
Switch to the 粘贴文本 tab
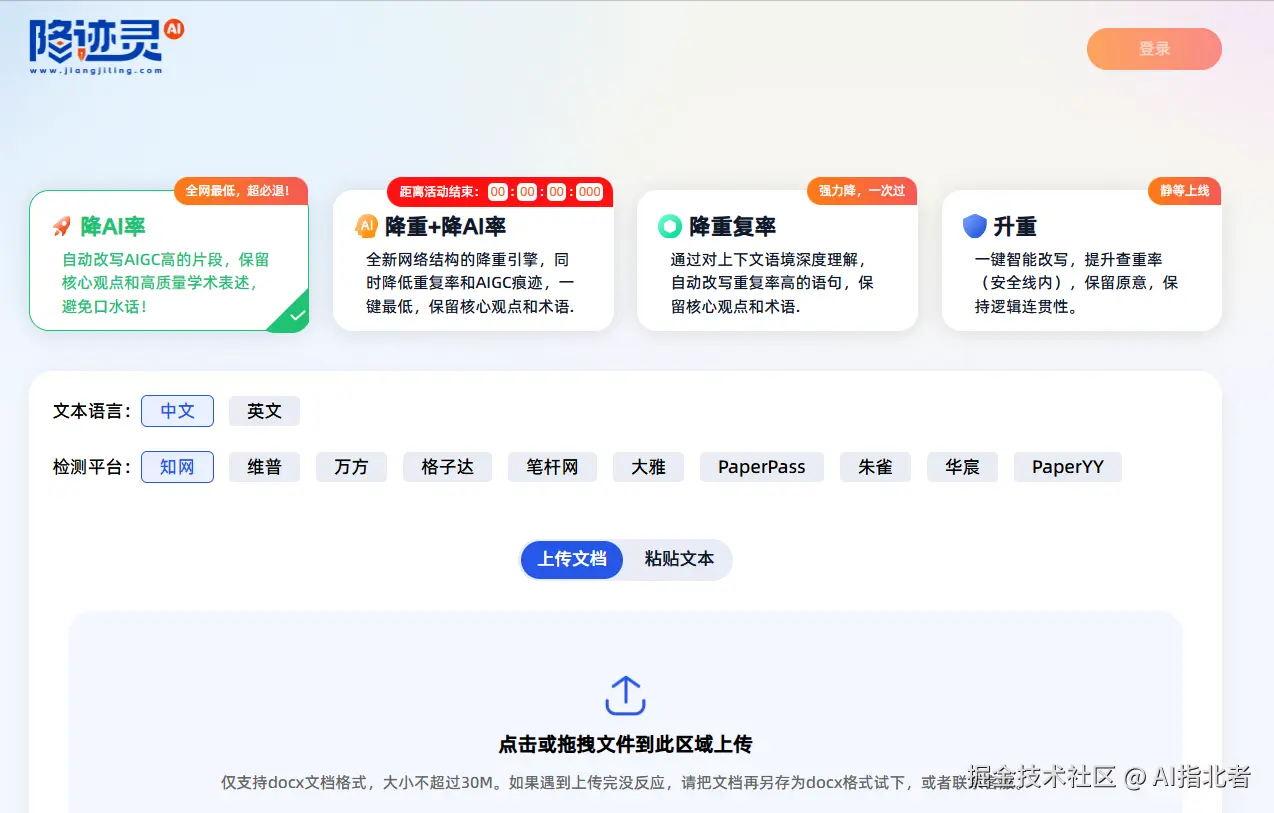[x=678, y=560]
